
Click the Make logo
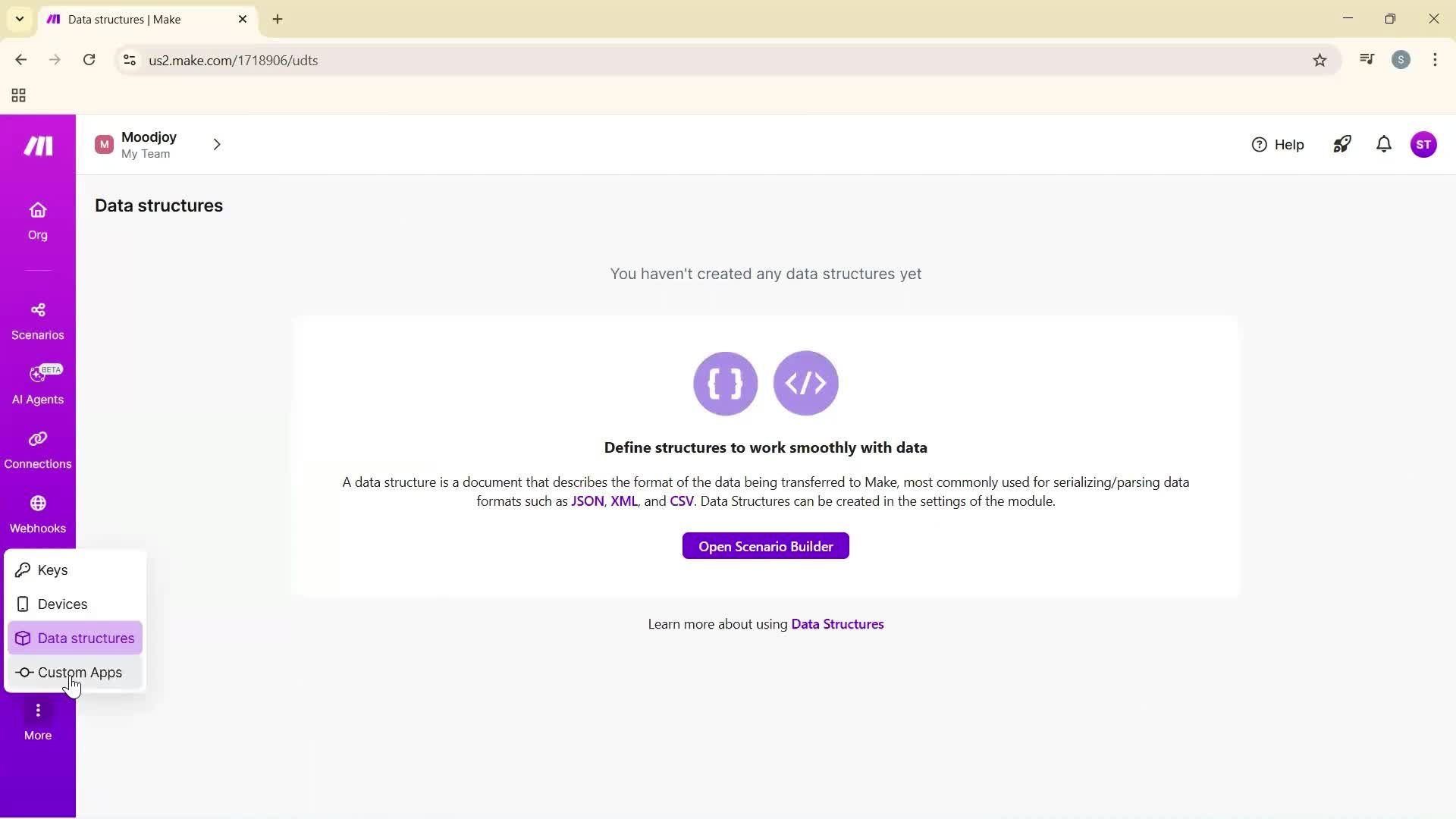(x=36, y=146)
